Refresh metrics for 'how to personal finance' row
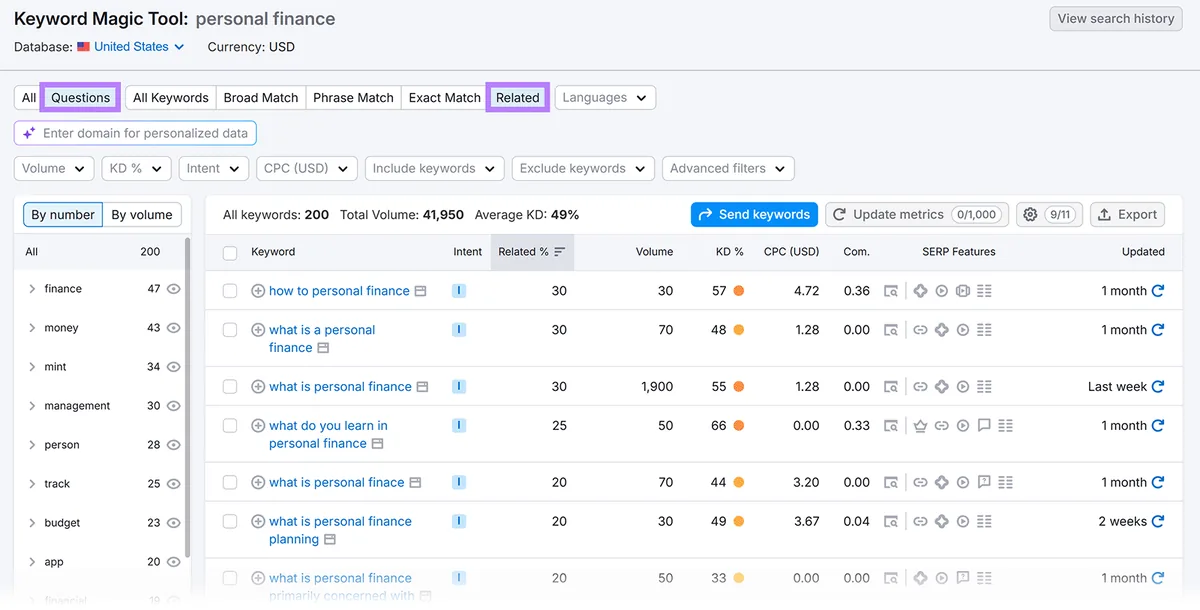 1158,291
